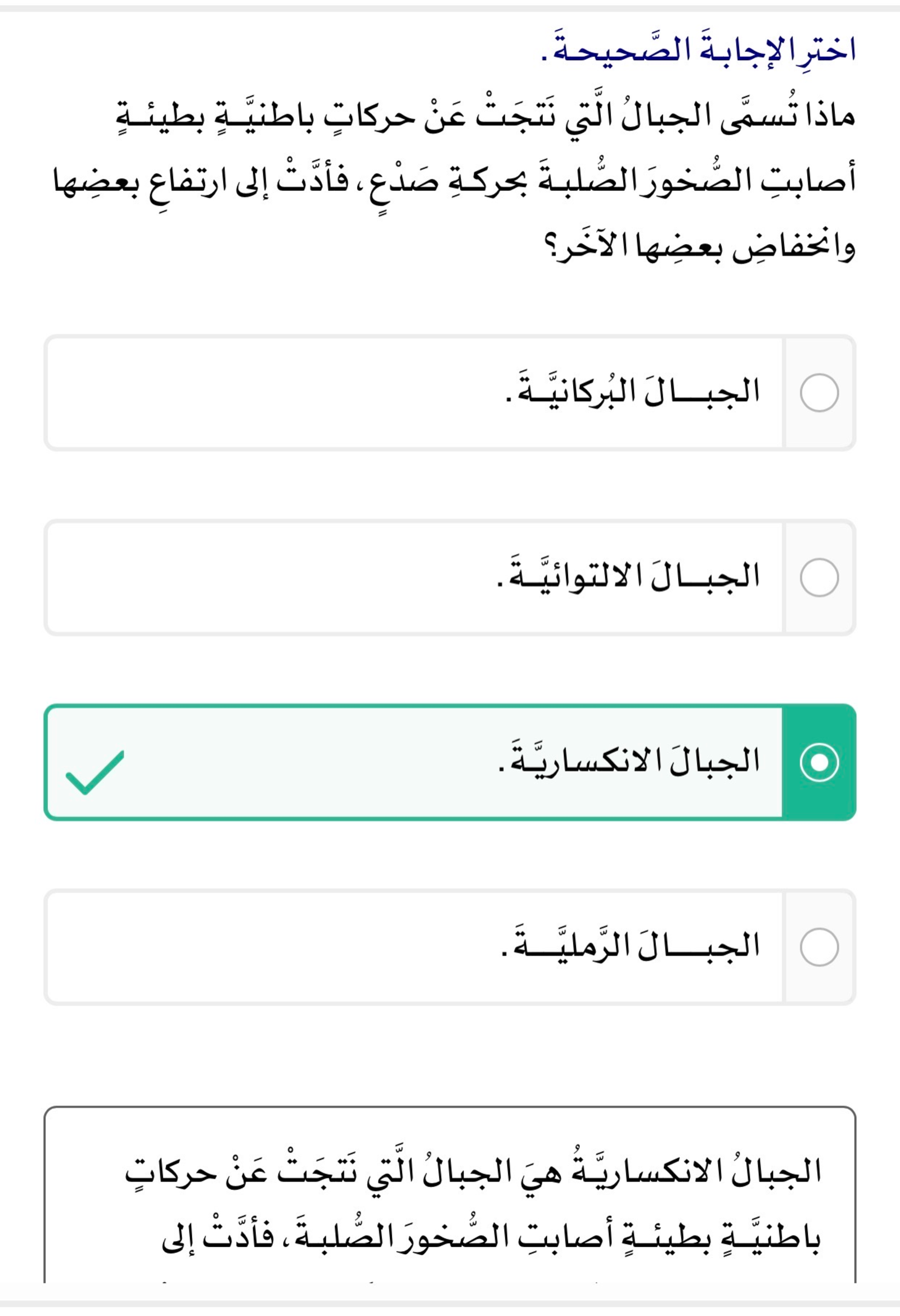Click blank space inside the الالتوائية answer card
900x1316 pixels.
[255, 578]
